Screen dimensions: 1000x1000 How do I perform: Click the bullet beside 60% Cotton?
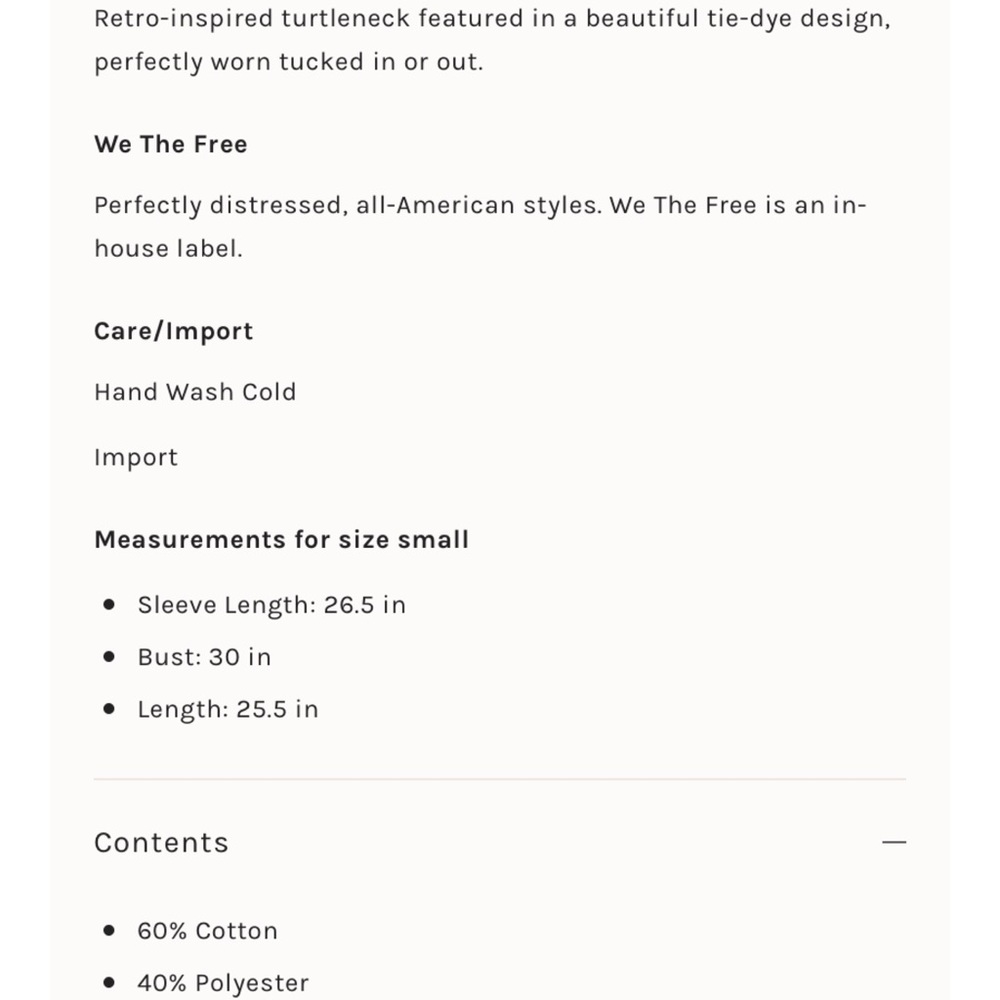coord(109,930)
